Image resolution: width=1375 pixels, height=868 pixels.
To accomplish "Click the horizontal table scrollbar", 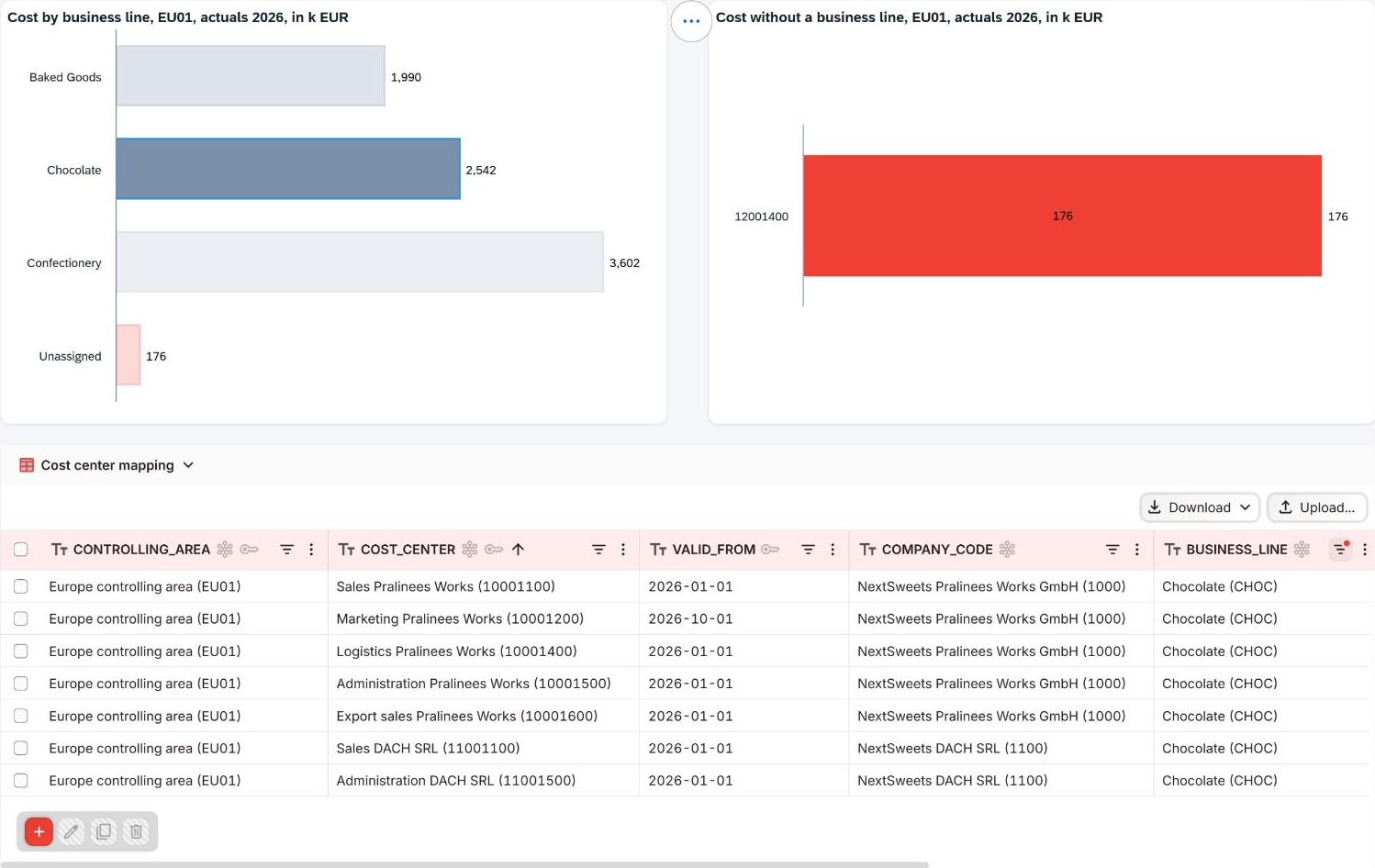I will (464, 864).
